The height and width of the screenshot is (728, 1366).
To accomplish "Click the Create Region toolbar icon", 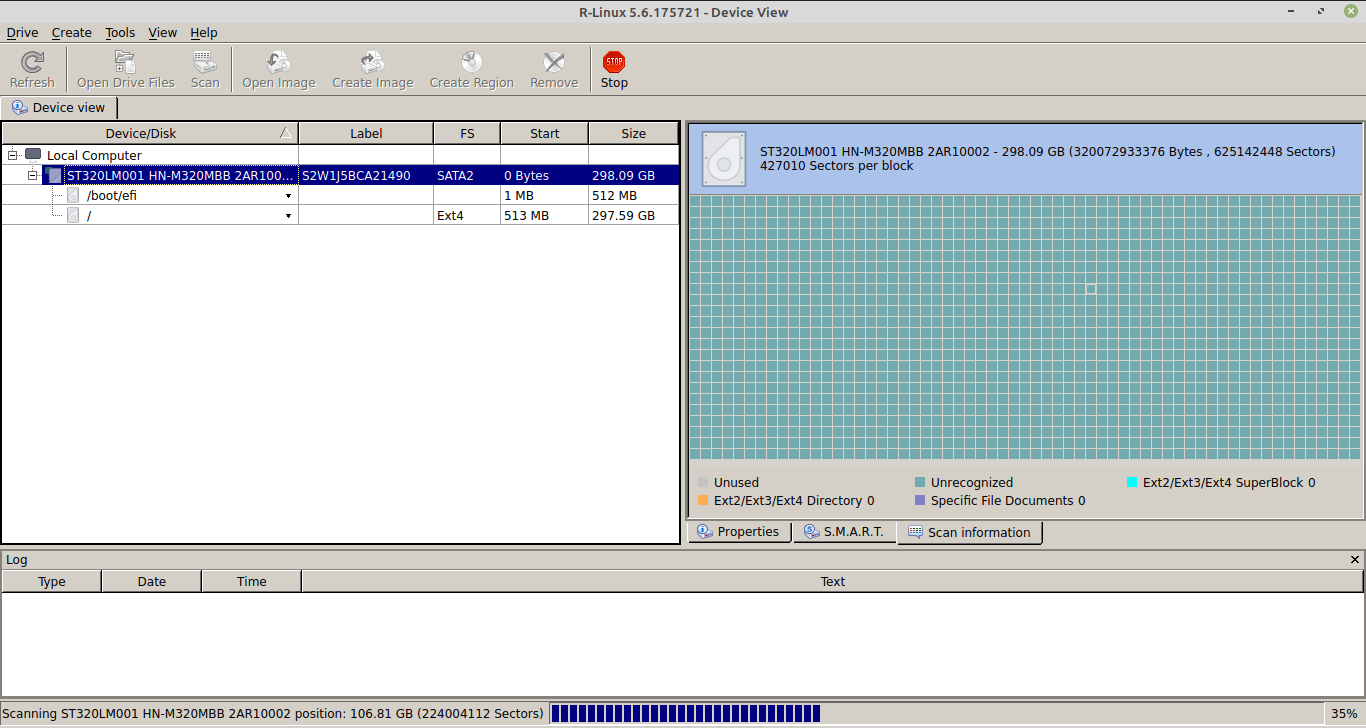I will (471, 62).
